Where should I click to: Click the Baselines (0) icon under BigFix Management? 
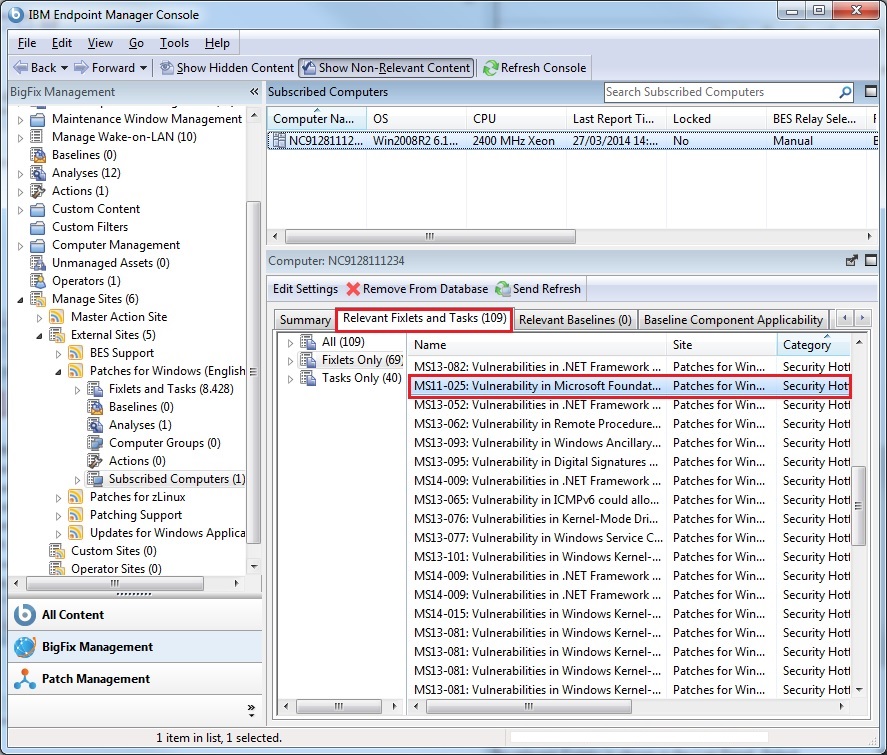tap(38, 155)
